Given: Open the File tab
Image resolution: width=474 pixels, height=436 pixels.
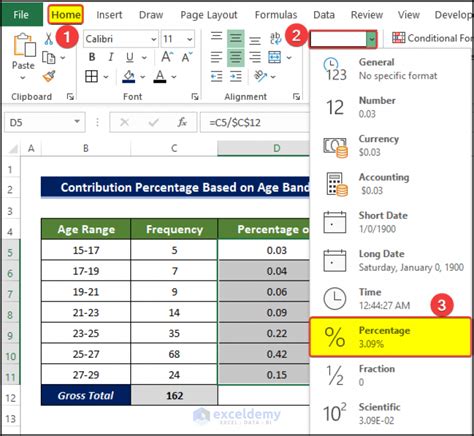Looking at the screenshot, I should (x=21, y=15).
